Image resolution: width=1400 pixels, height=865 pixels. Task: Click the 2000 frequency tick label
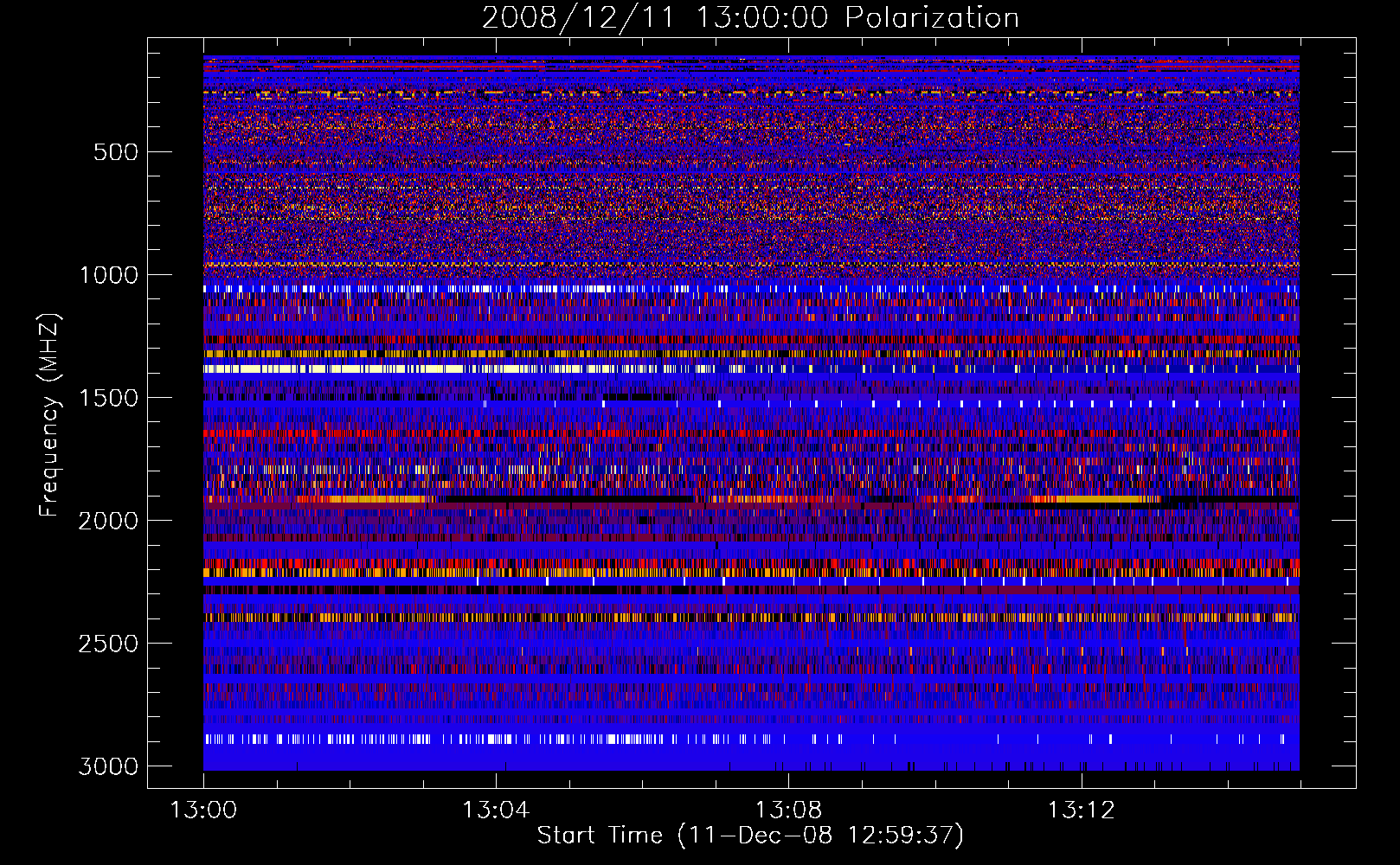point(108,521)
